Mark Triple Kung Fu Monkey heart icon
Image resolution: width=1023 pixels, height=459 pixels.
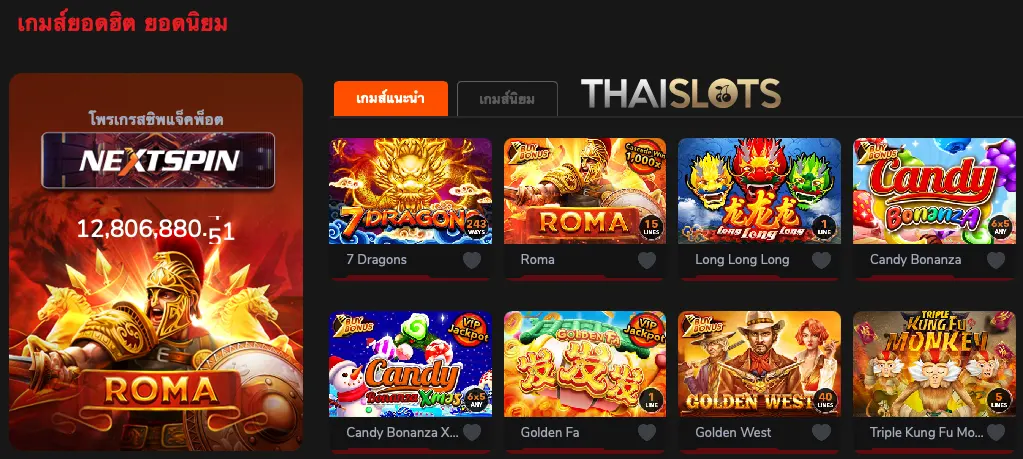(996, 432)
